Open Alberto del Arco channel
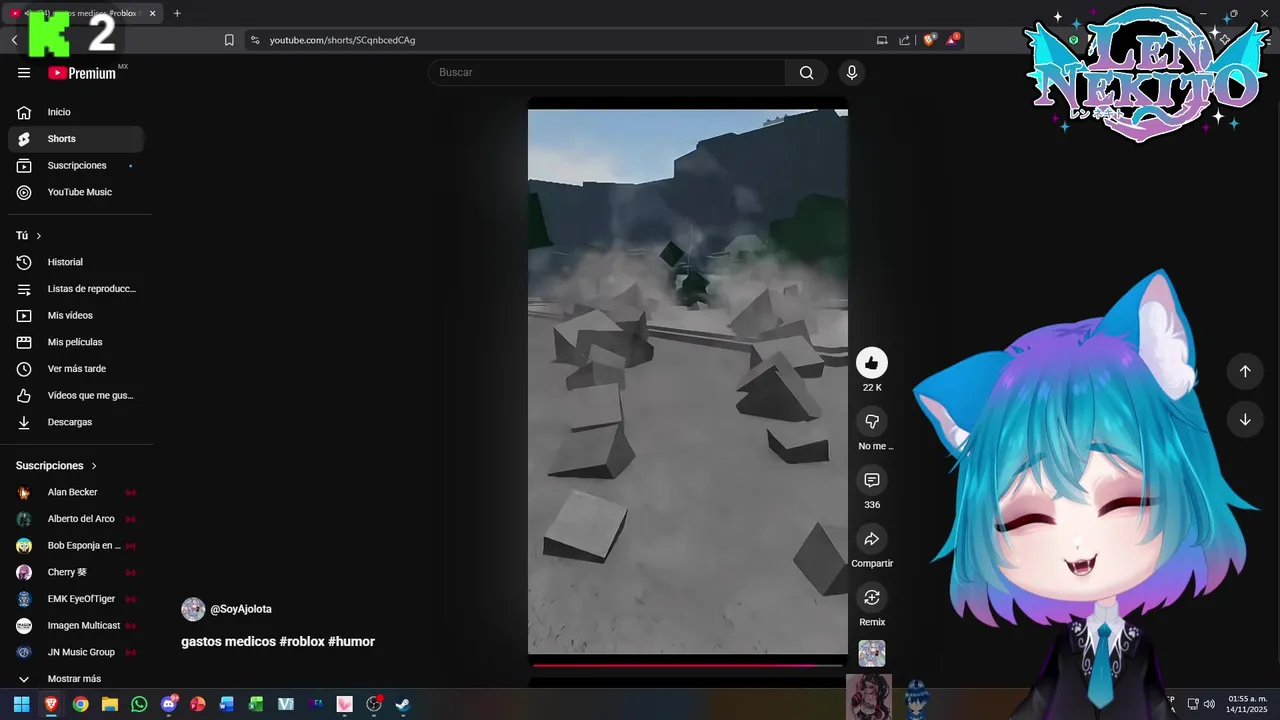 [76, 519]
